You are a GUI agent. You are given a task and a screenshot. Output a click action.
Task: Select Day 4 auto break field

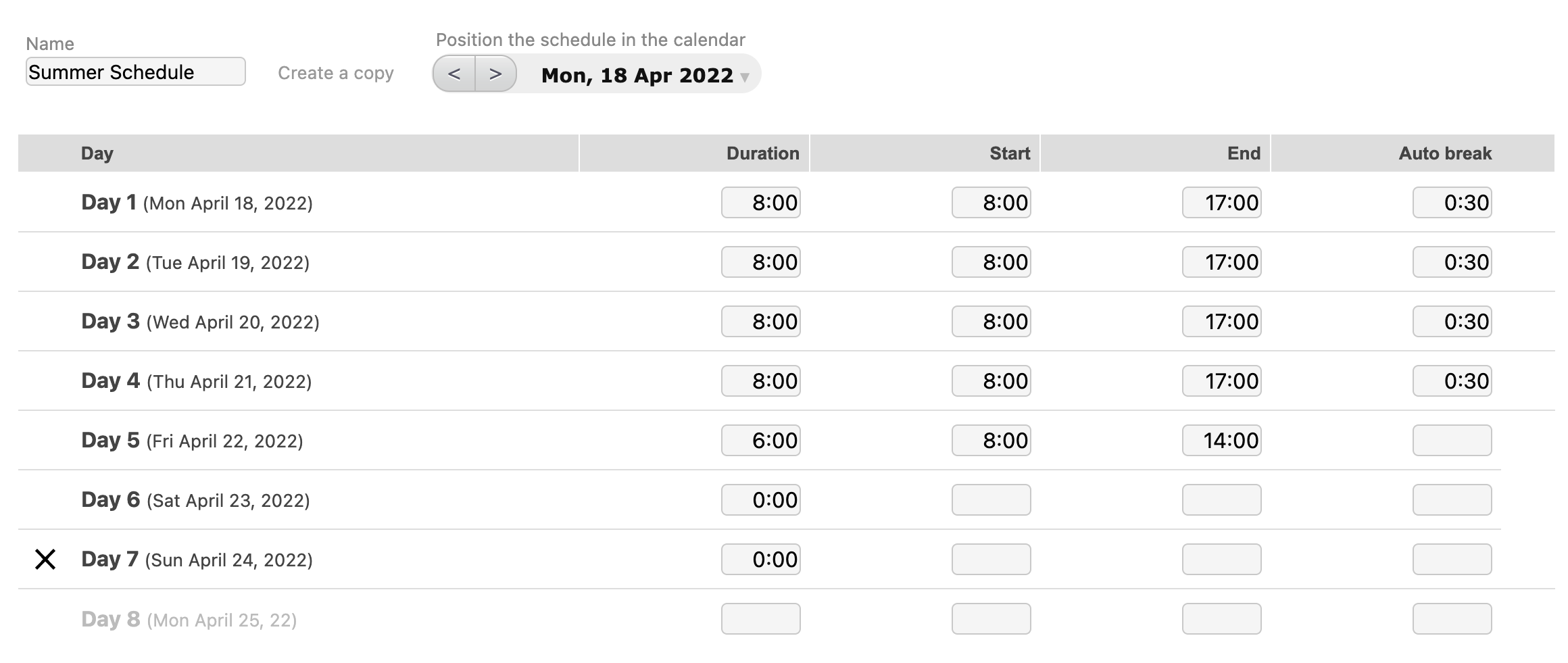tap(1452, 381)
